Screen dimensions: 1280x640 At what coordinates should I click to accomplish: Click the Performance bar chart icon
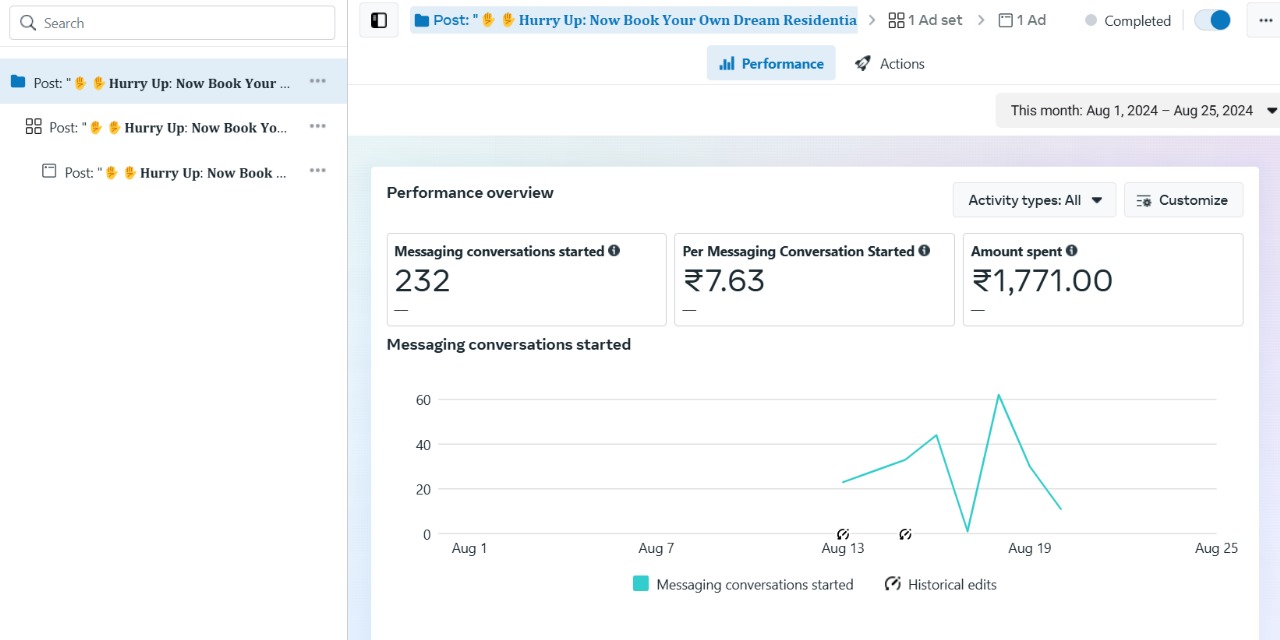click(x=727, y=63)
